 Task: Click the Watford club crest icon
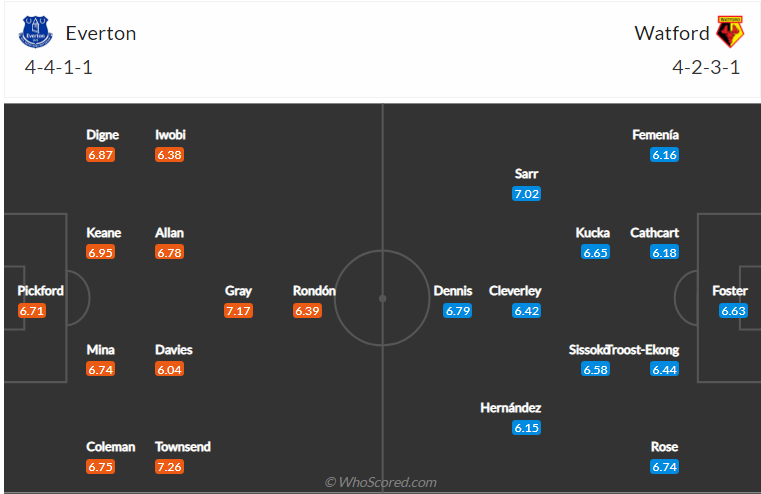point(730,33)
